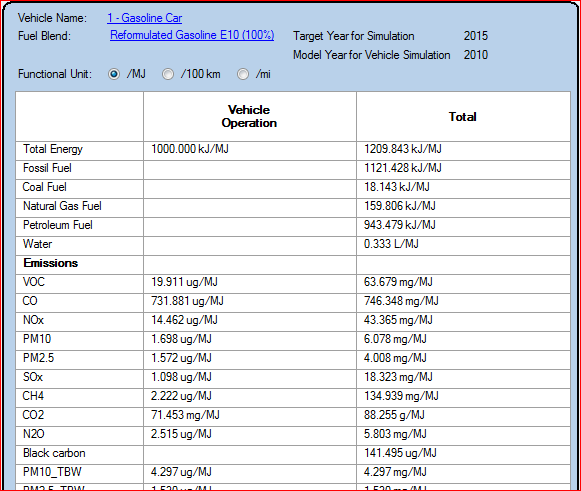The height and width of the screenshot is (491, 581).
Task: Select the /100 km functional unit option
Action: [168, 74]
